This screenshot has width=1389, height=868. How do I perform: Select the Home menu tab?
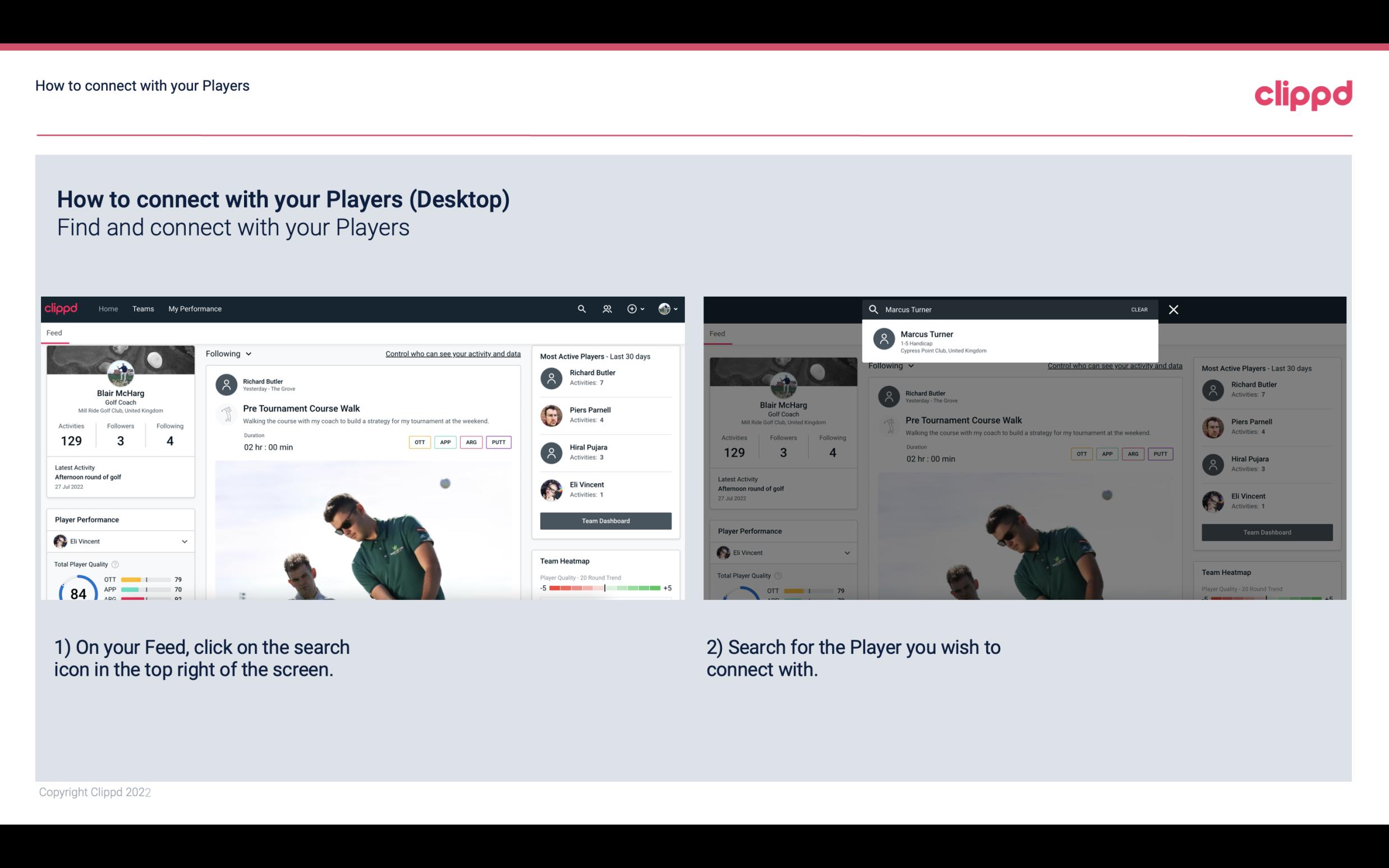coord(107,308)
